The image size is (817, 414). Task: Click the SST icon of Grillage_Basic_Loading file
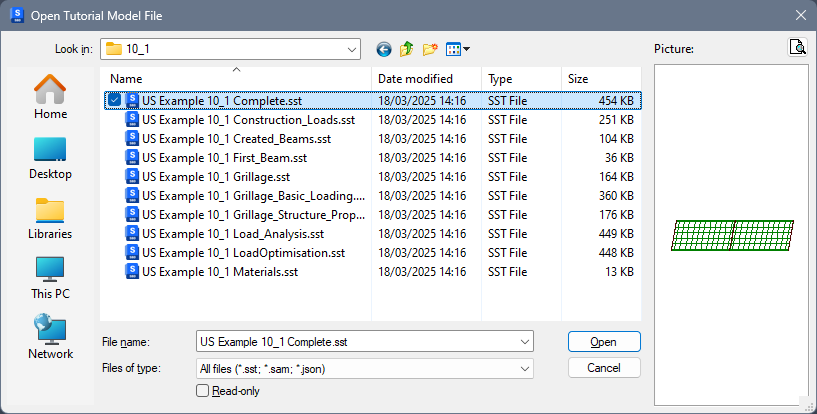(x=132, y=196)
